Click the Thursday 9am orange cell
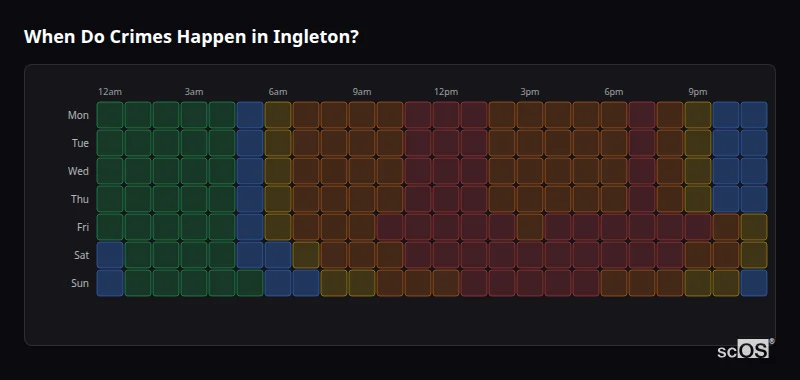Screen dimensions: 800x380 362,199
